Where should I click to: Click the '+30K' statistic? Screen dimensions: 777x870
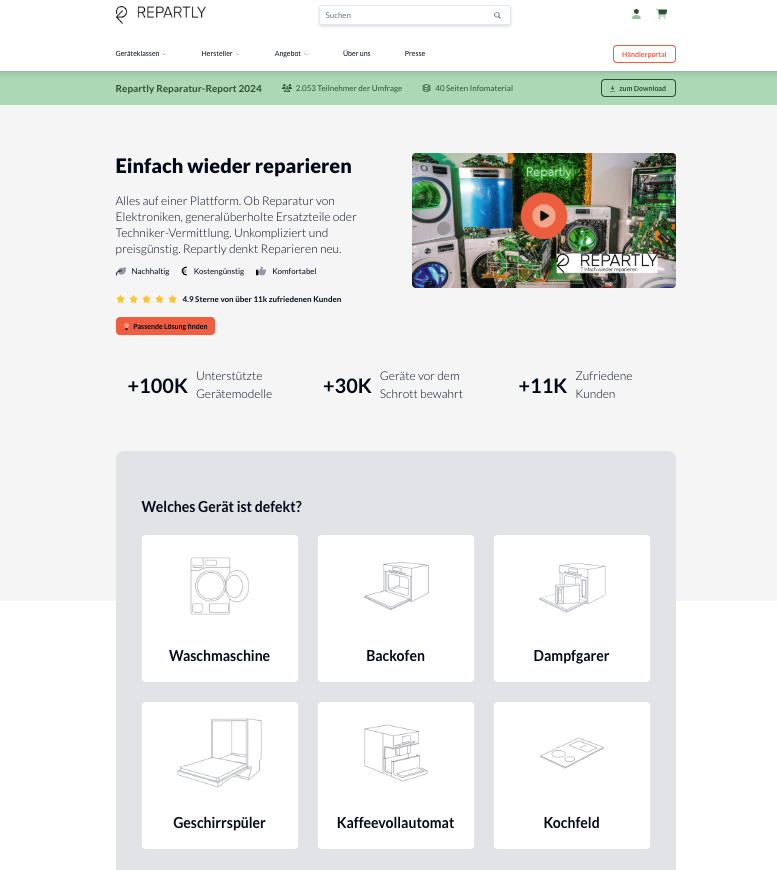point(347,386)
